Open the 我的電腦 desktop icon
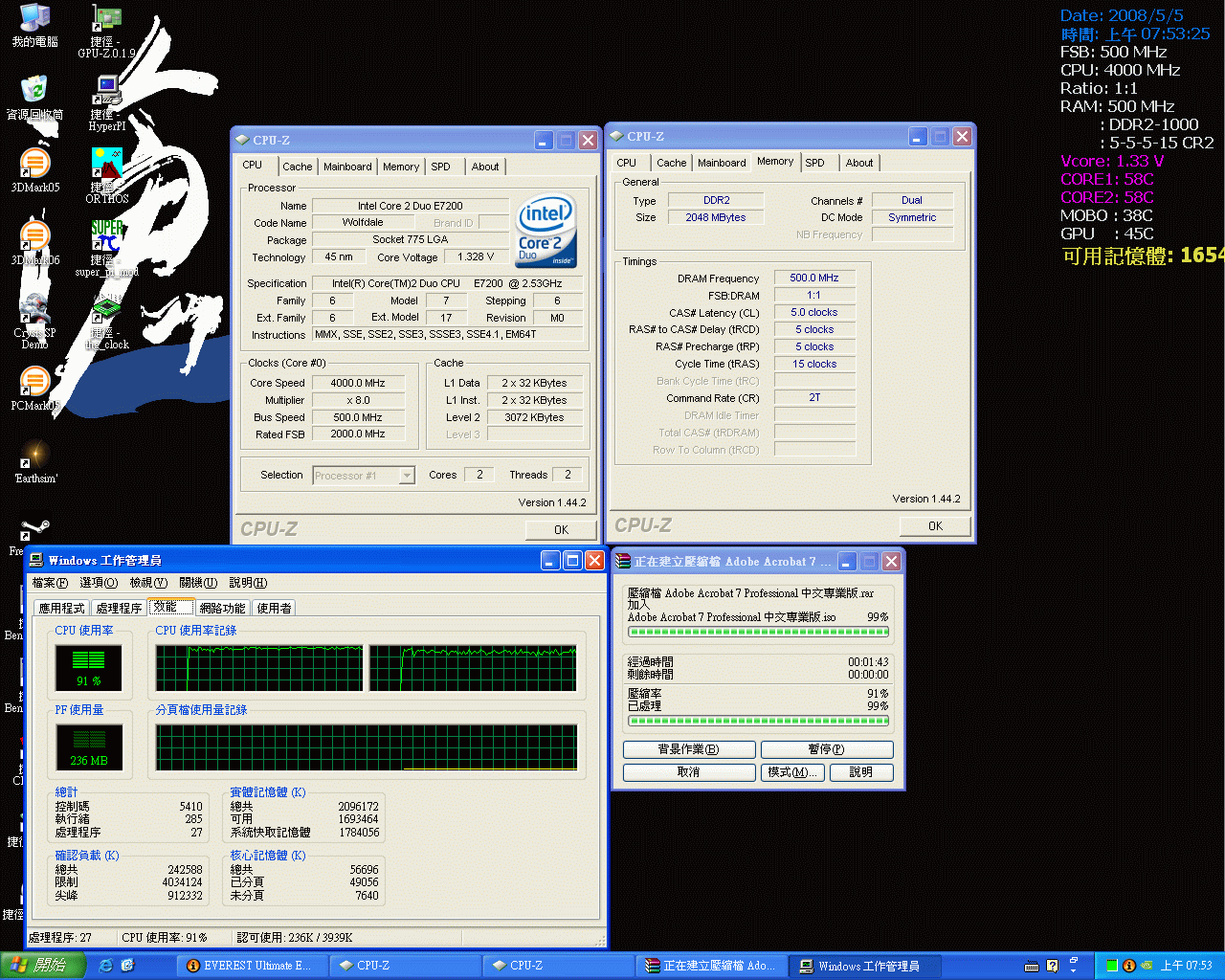 (x=34, y=26)
